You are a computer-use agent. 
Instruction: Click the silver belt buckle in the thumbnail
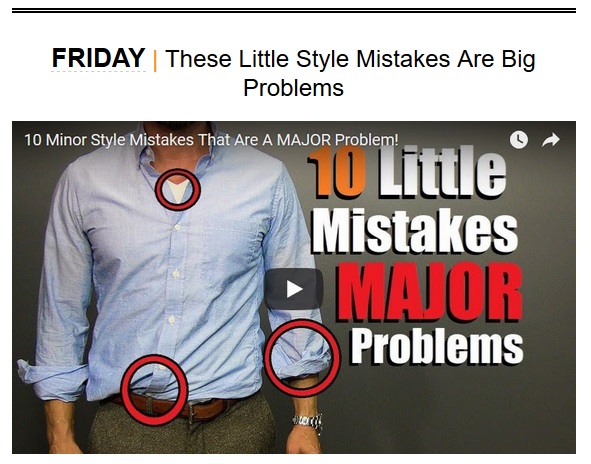[x=192, y=410]
